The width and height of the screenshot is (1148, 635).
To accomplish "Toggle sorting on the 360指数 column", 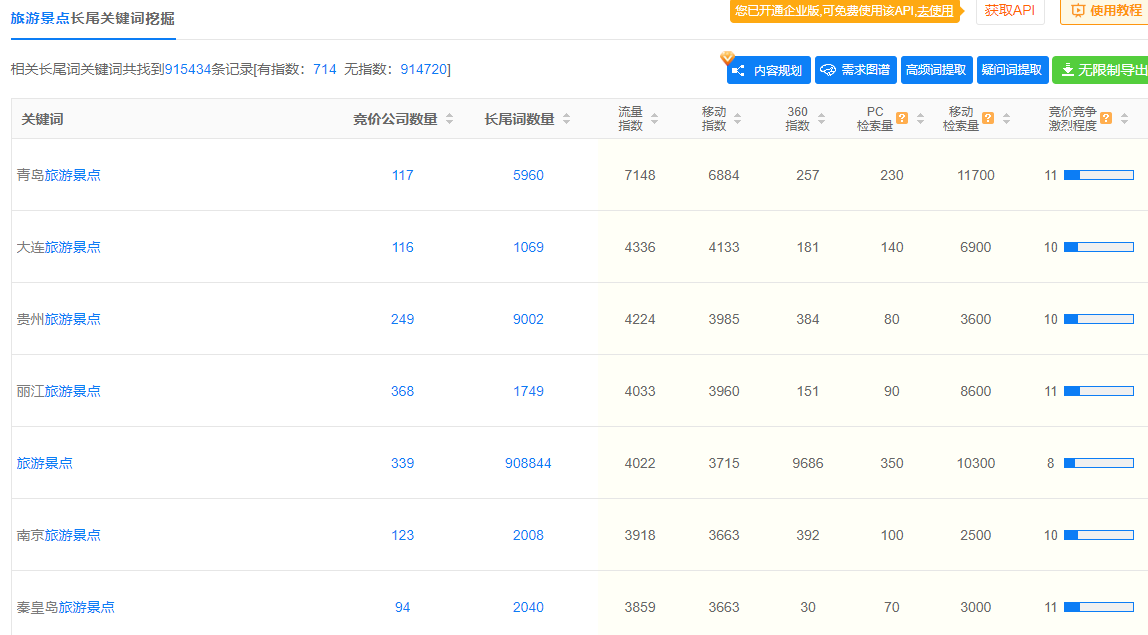I will 821,119.
